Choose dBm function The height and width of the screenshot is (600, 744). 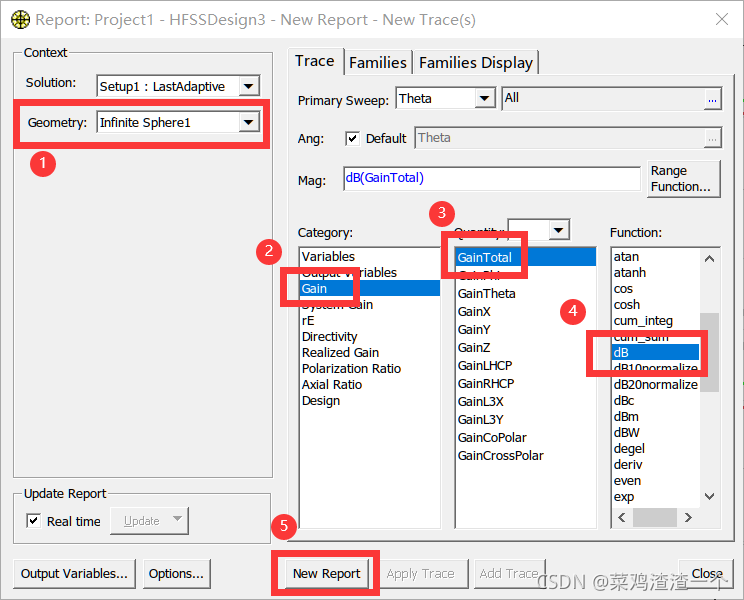[626, 417]
